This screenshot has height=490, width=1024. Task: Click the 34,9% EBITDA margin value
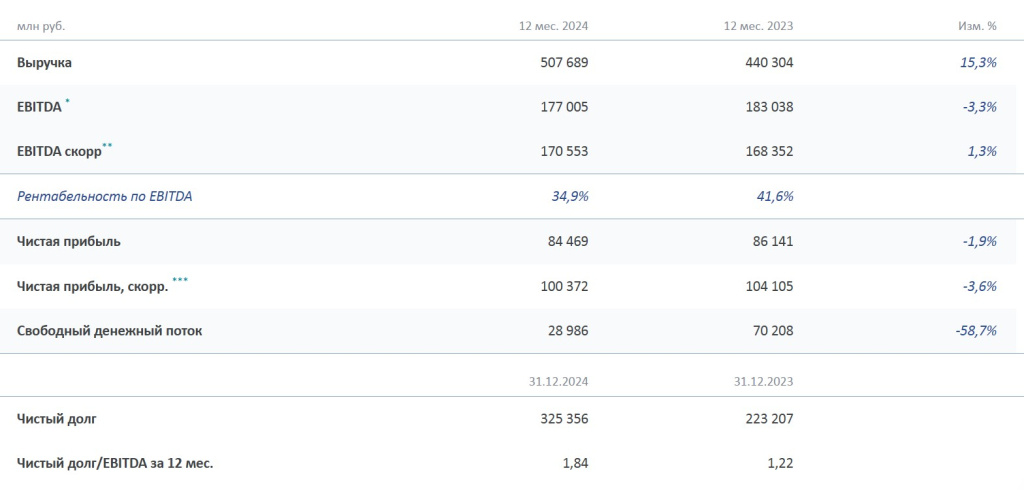(570, 196)
